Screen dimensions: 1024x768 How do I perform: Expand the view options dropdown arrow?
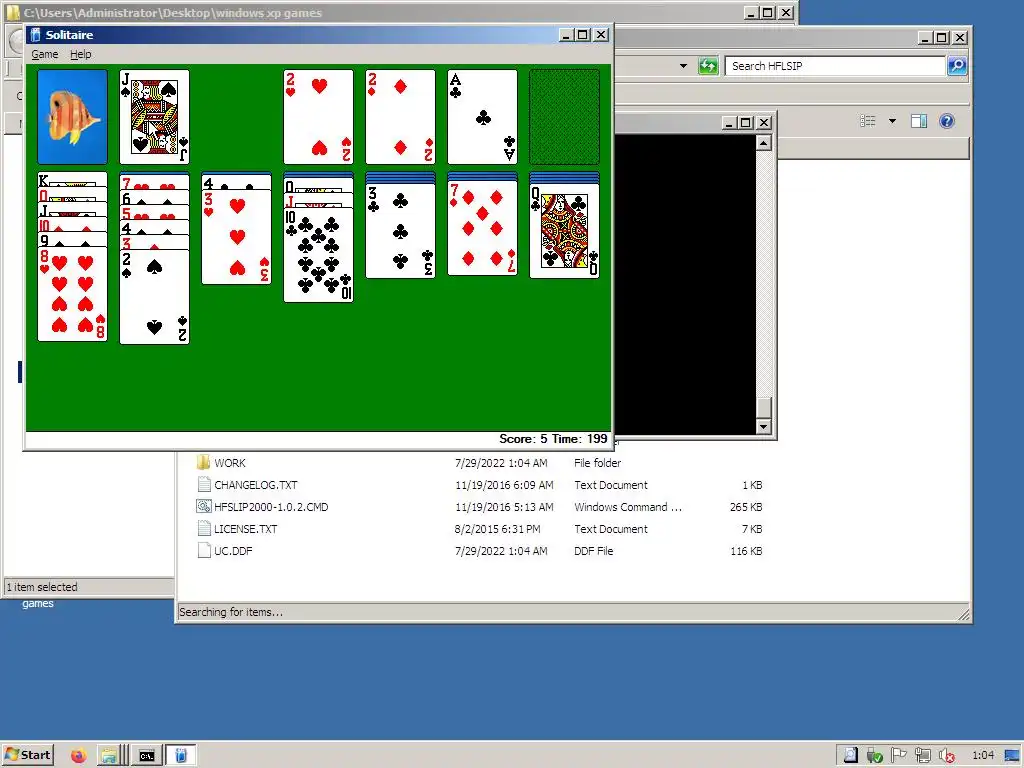click(892, 121)
